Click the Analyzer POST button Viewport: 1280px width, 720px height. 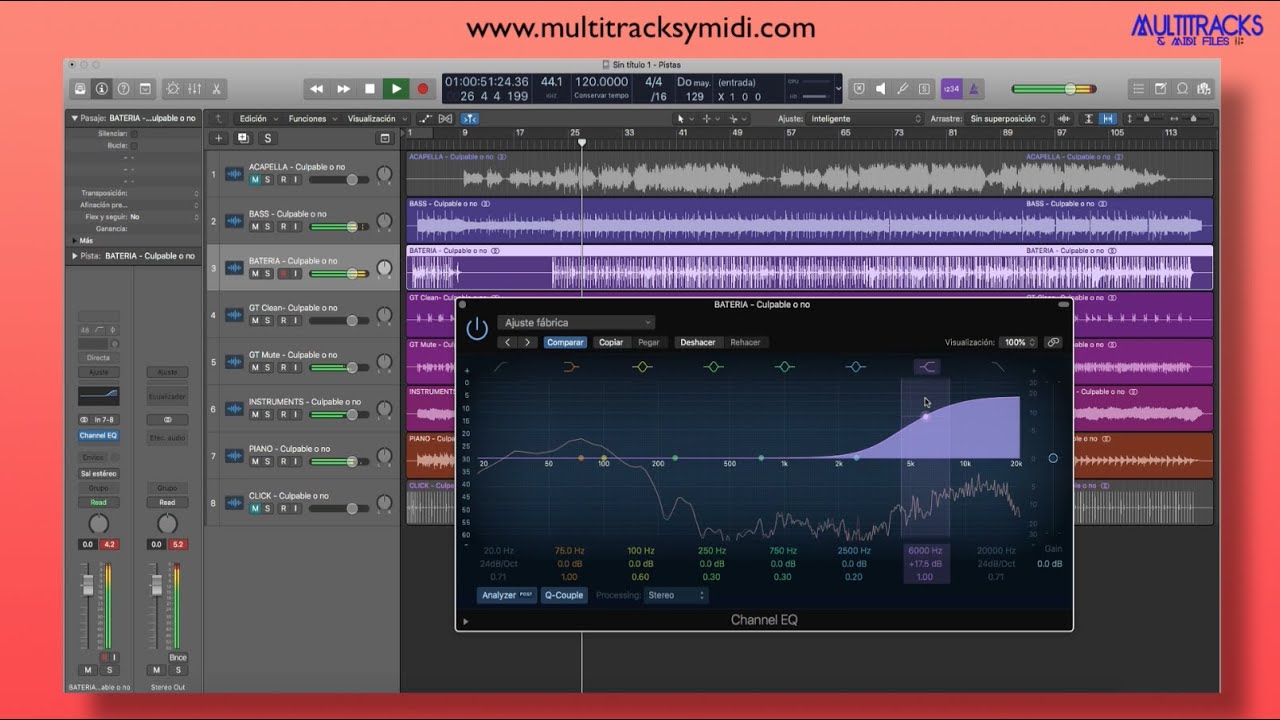click(x=508, y=595)
